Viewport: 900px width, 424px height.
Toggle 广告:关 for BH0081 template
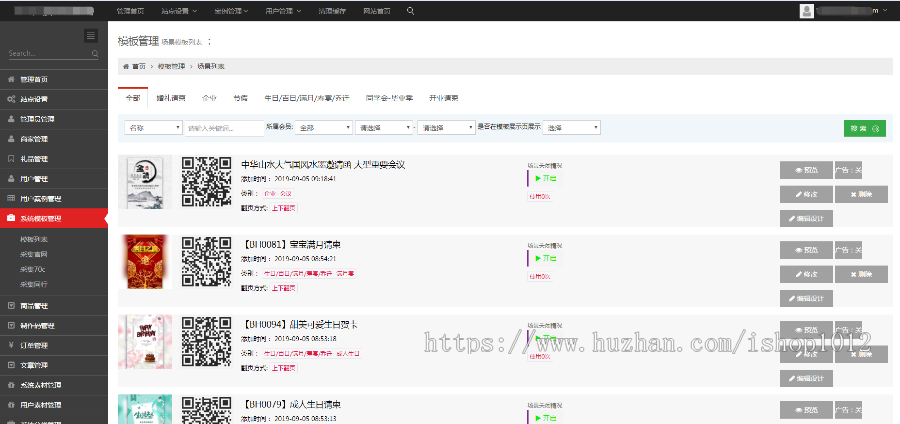(x=848, y=250)
